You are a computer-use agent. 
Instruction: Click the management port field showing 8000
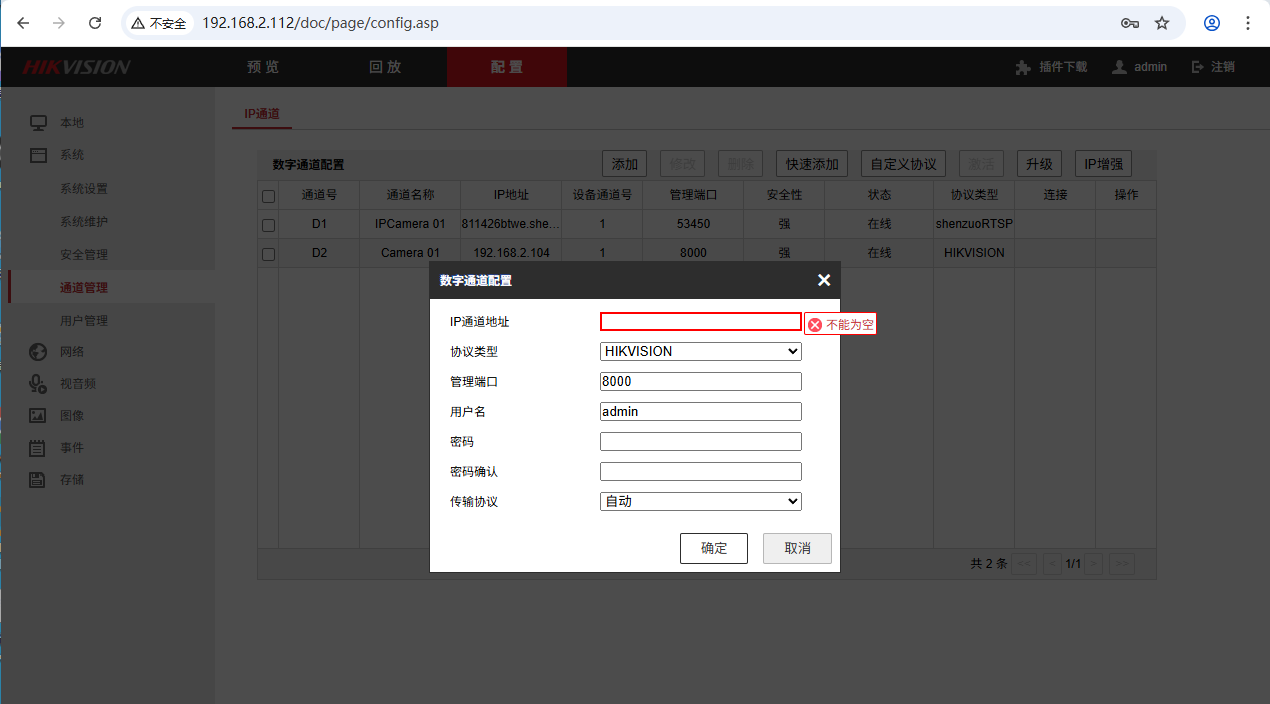(700, 381)
